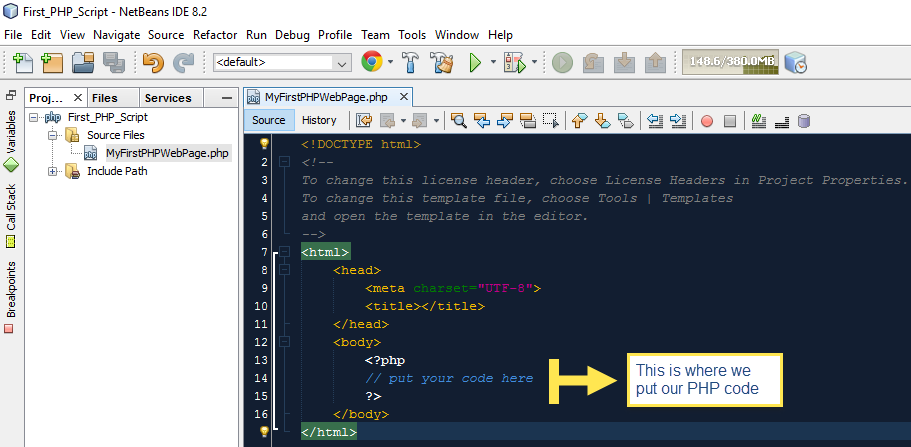Open the Debug menu

coord(292,35)
